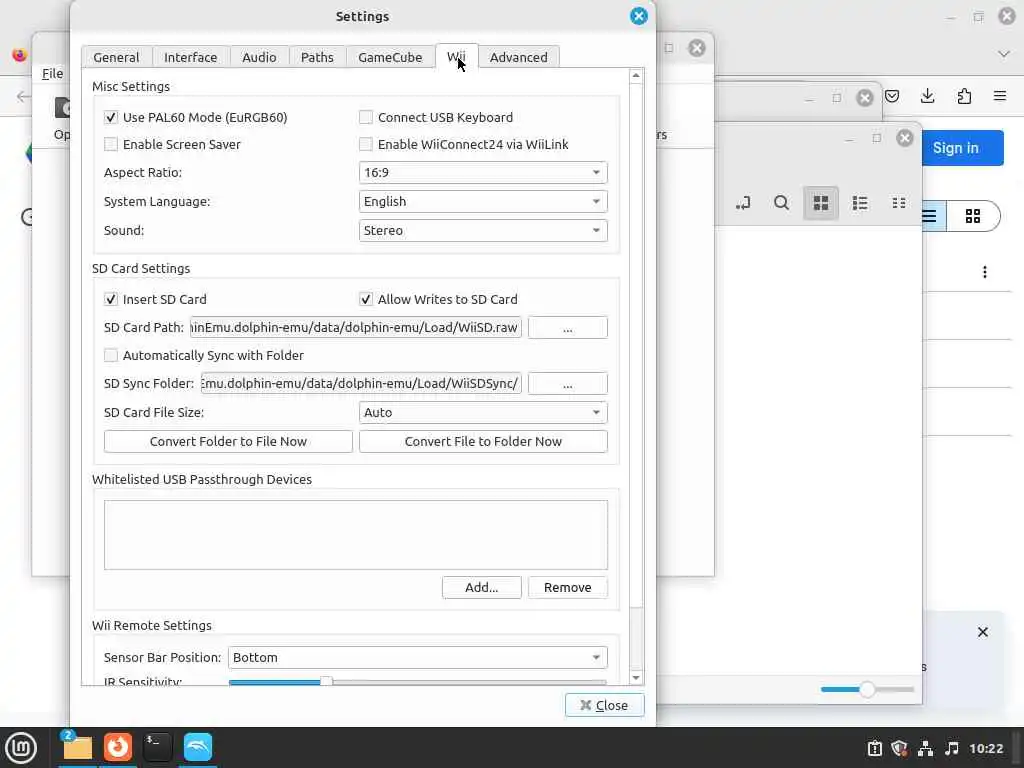Enable WiiConnect24 via WiiLink
Viewport: 1024px width, 768px height.
pyautogui.click(x=366, y=144)
